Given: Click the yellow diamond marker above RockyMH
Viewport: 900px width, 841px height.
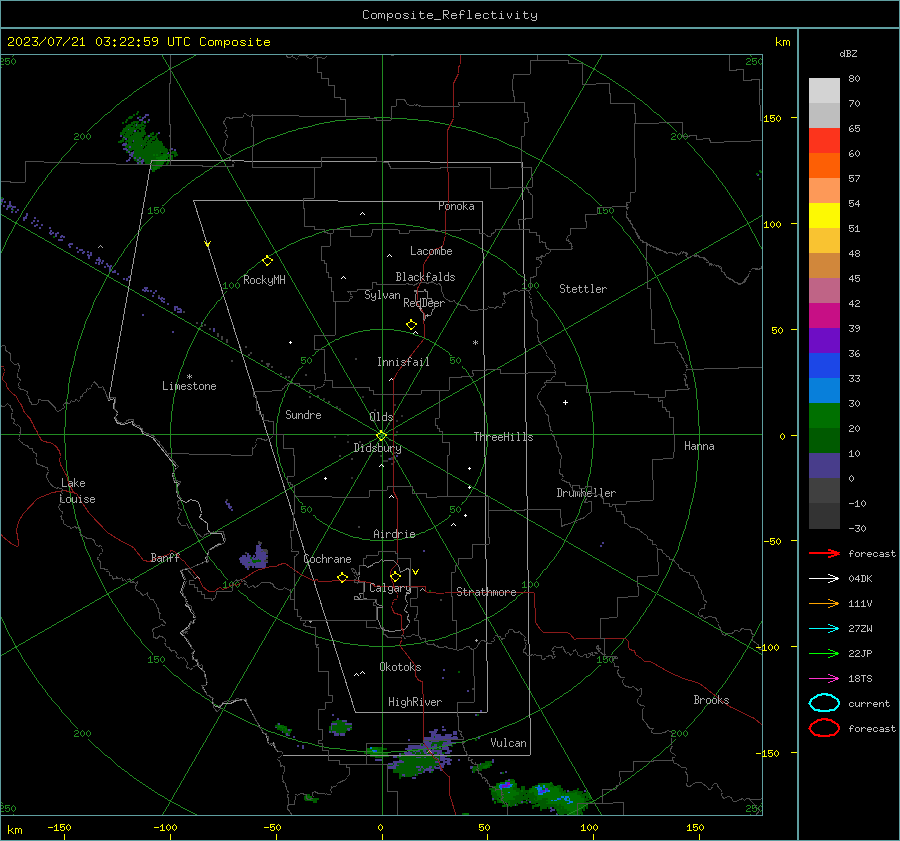Looking at the screenshot, I should coord(267,261).
